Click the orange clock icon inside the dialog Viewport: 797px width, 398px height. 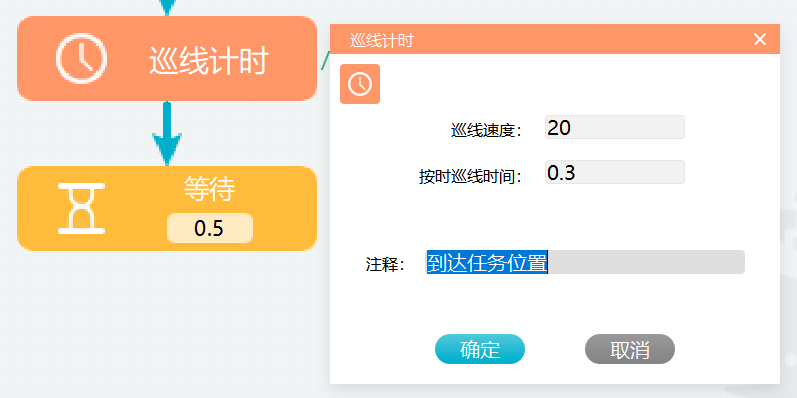tap(360, 84)
